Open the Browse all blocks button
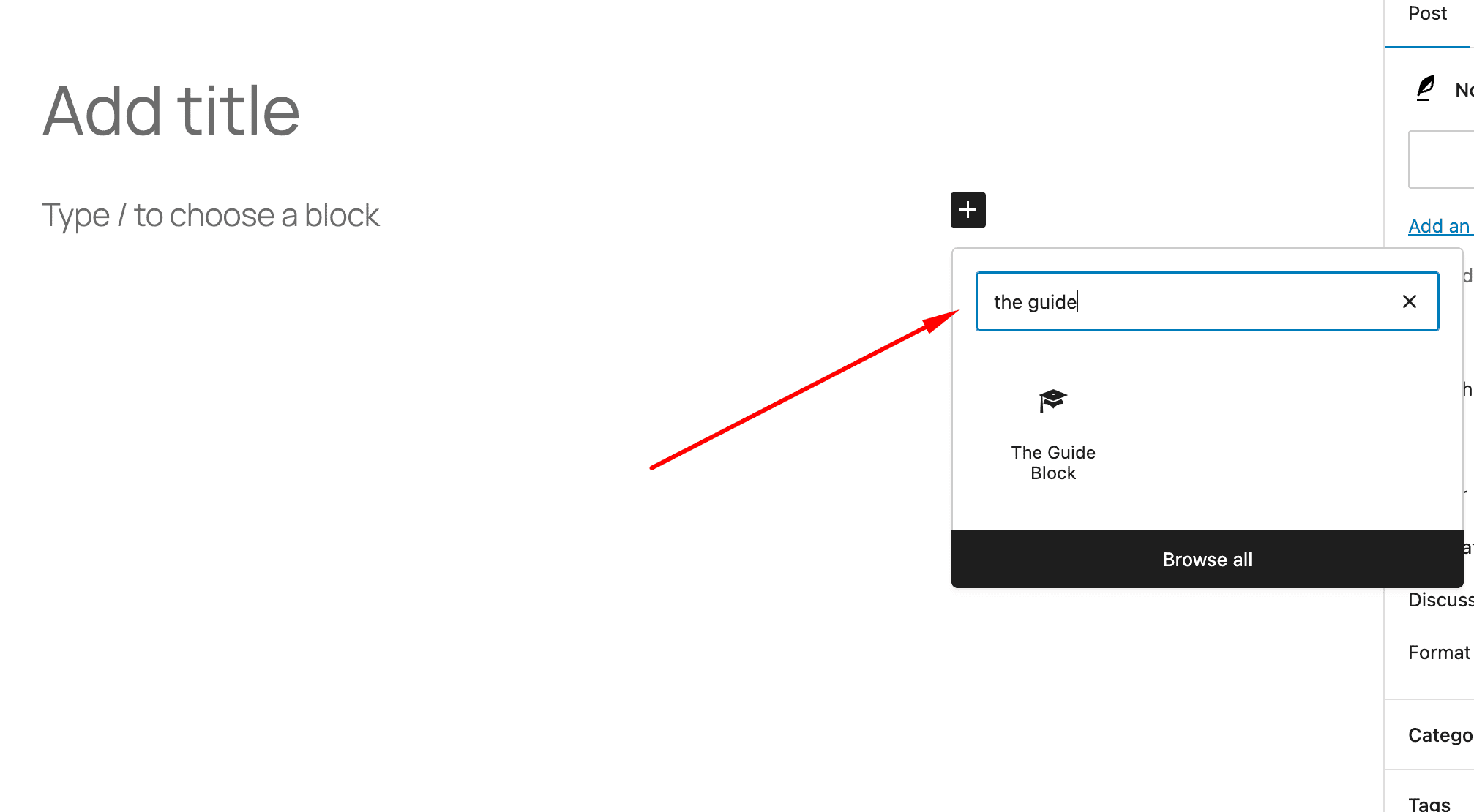The image size is (1474, 812). pos(1207,559)
